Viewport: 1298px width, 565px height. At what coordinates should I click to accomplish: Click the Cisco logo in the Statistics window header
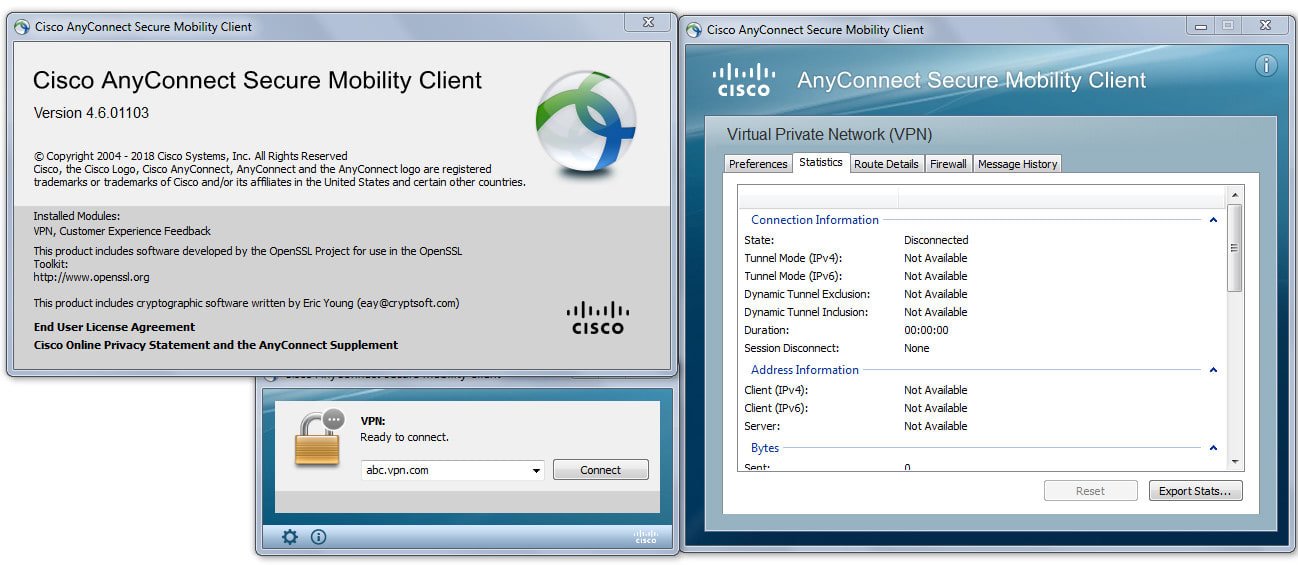pos(744,80)
